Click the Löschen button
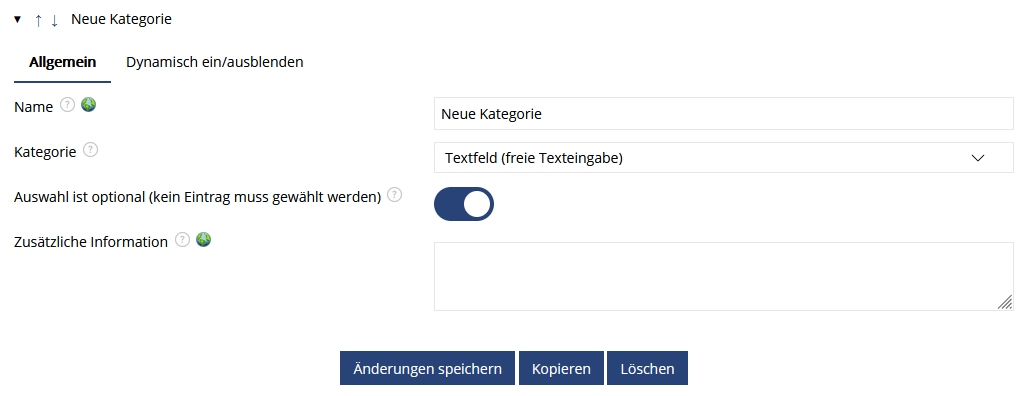 click(647, 369)
